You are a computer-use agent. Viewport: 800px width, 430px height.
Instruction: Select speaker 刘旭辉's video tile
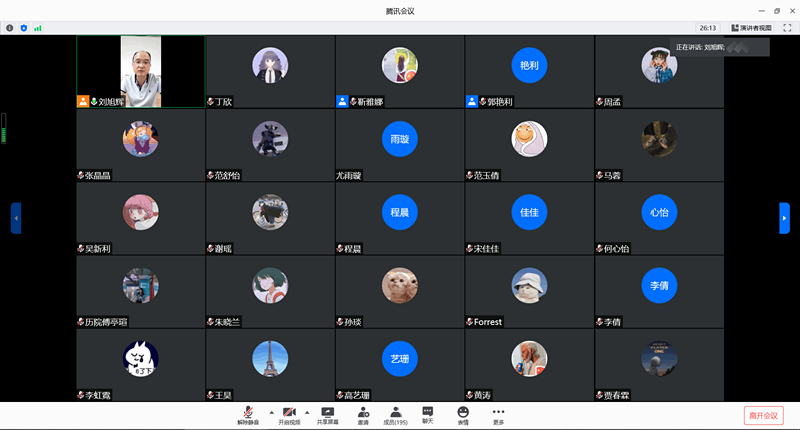point(140,72)
